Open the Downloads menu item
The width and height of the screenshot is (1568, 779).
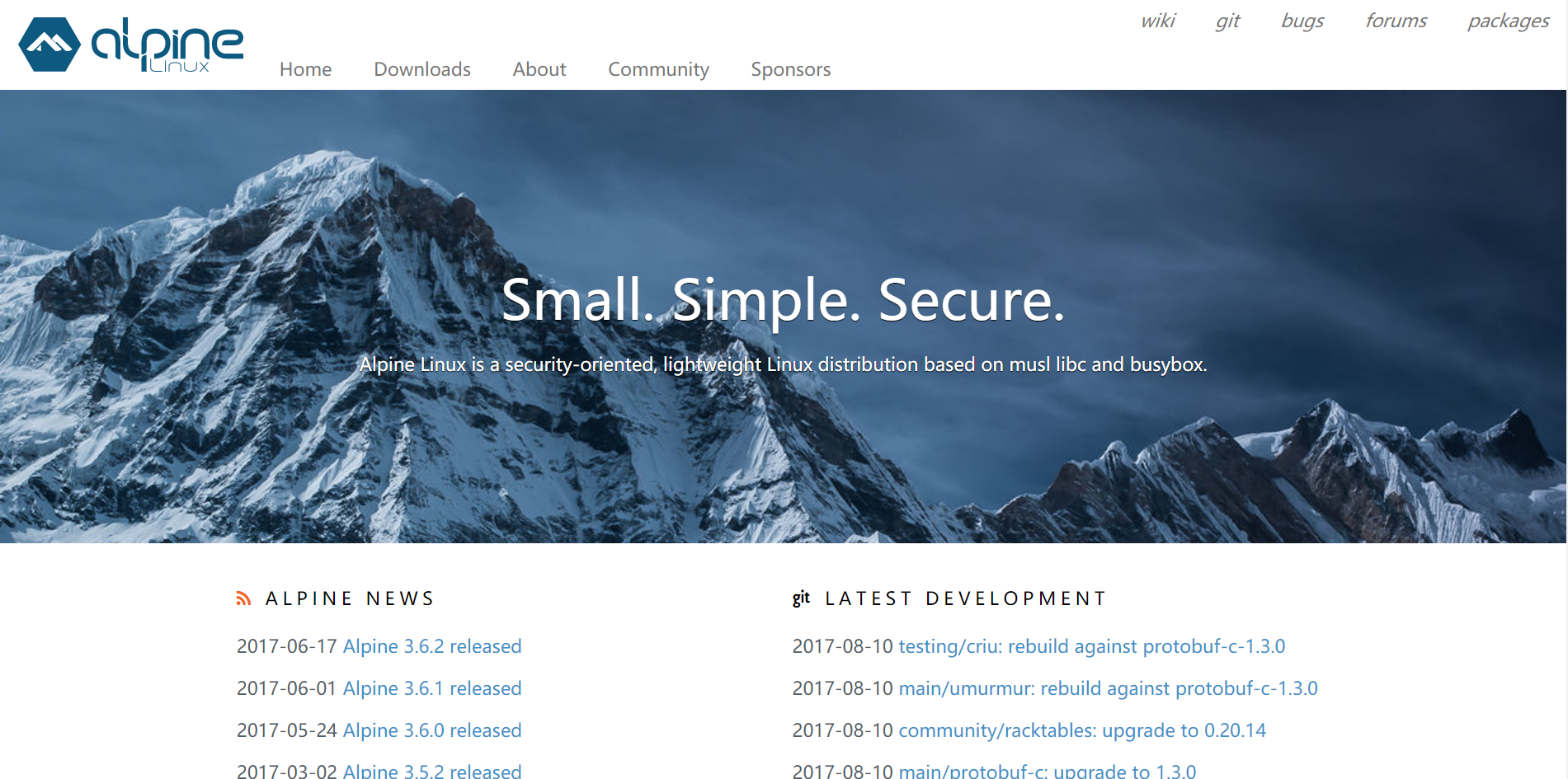tap(422, 69)
